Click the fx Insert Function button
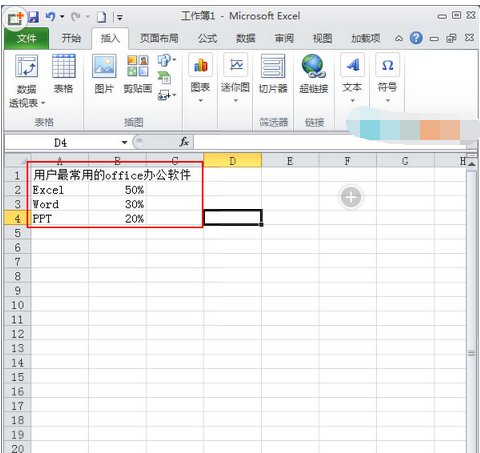Screen dimensions: 480x453 coord(184,142)
